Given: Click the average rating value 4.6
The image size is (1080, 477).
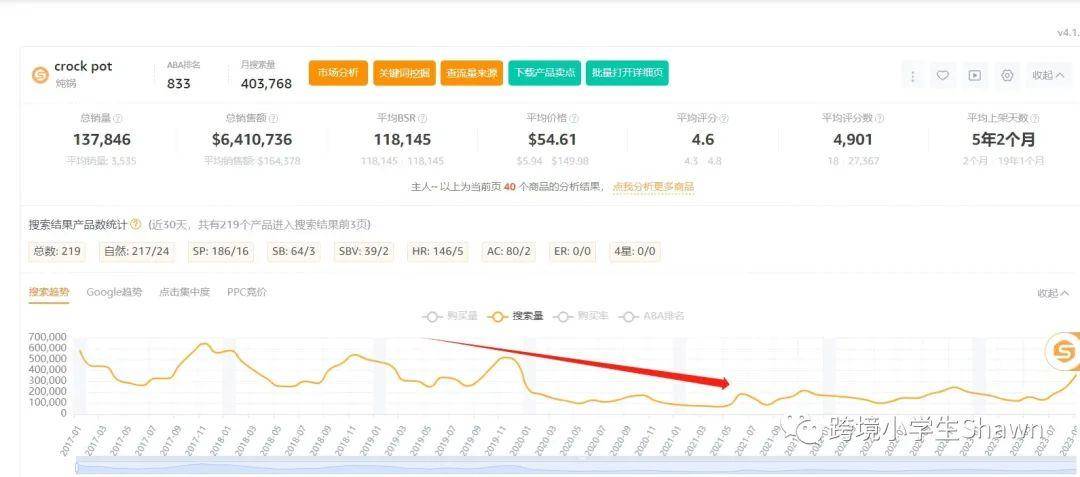Looking at the screenshot, I should [703, 140].
